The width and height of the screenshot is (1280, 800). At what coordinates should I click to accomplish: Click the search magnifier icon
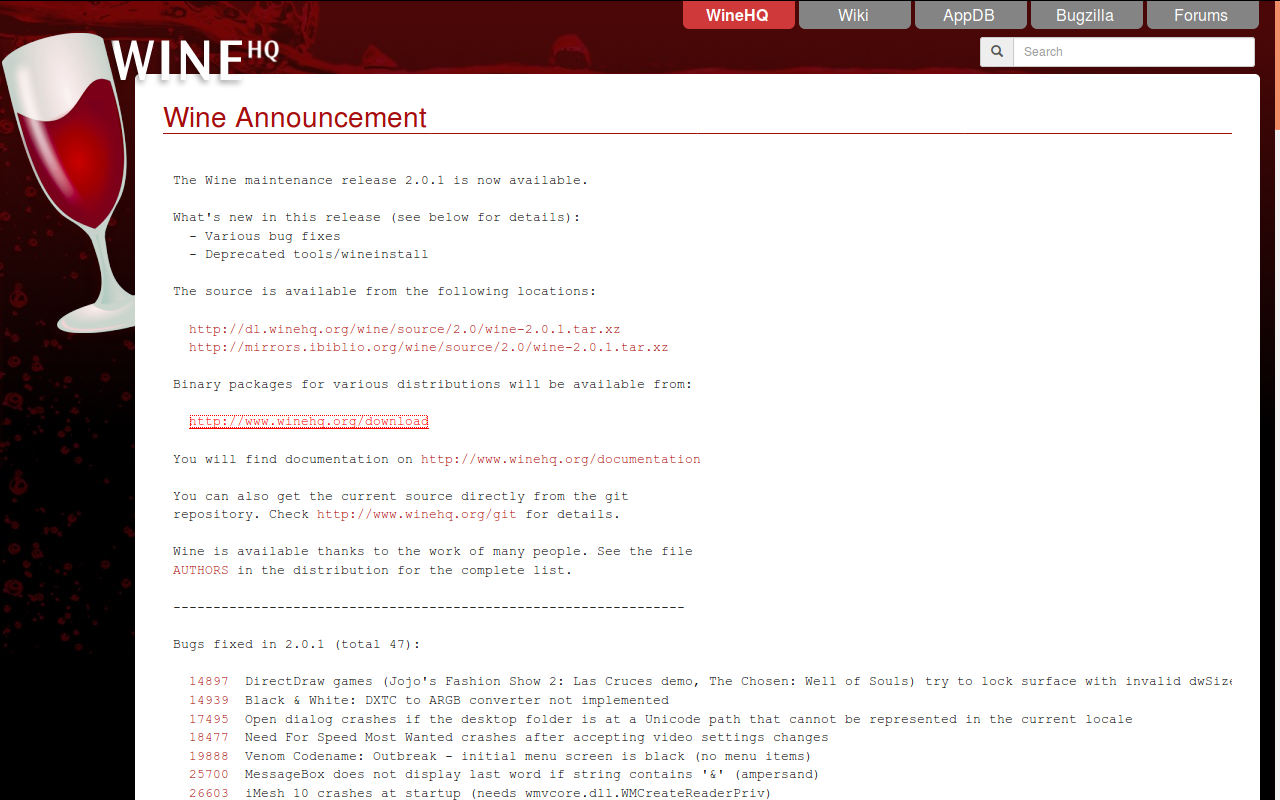click(x=996, y=51)
